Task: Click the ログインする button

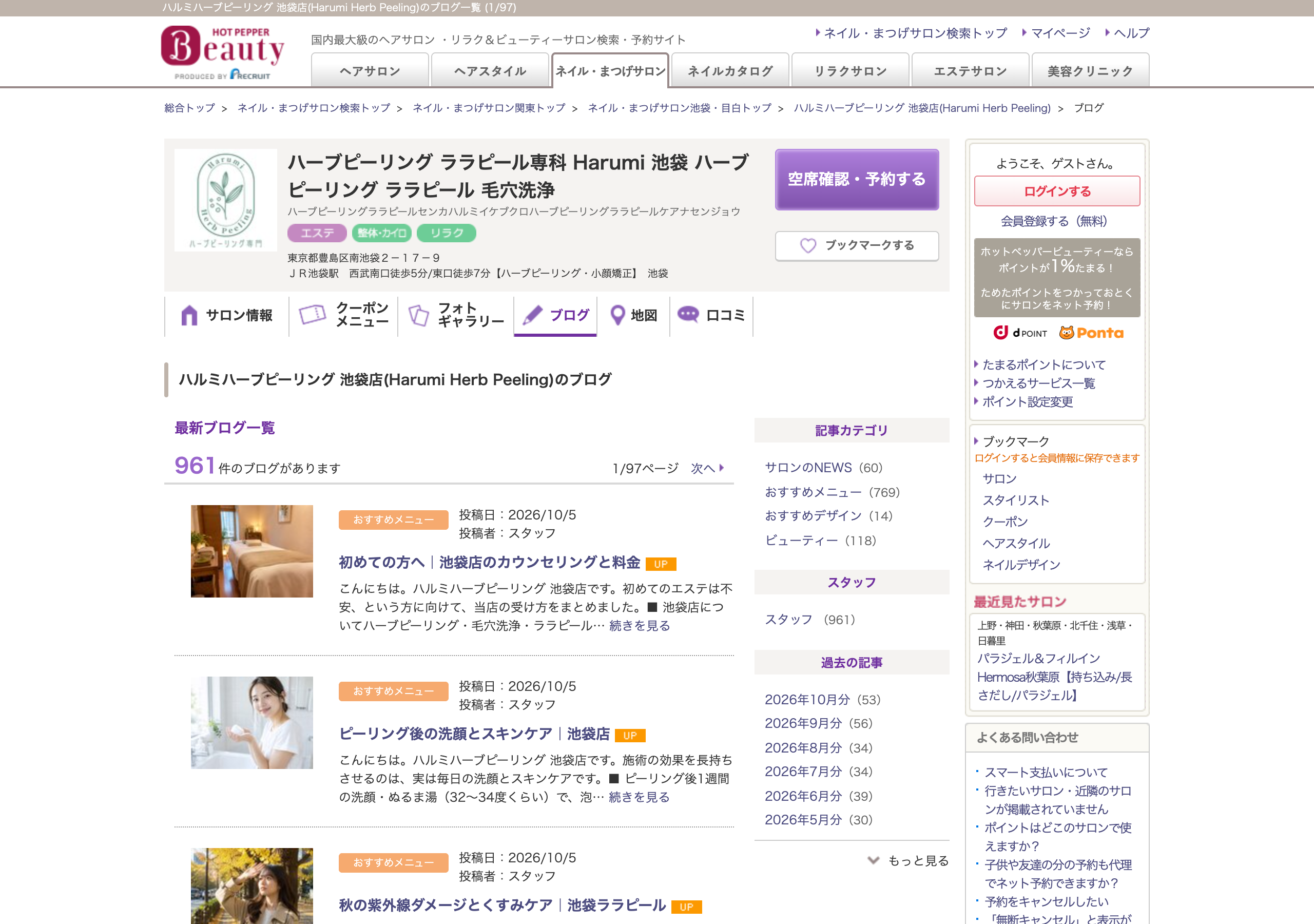Action: point(1057,191)
